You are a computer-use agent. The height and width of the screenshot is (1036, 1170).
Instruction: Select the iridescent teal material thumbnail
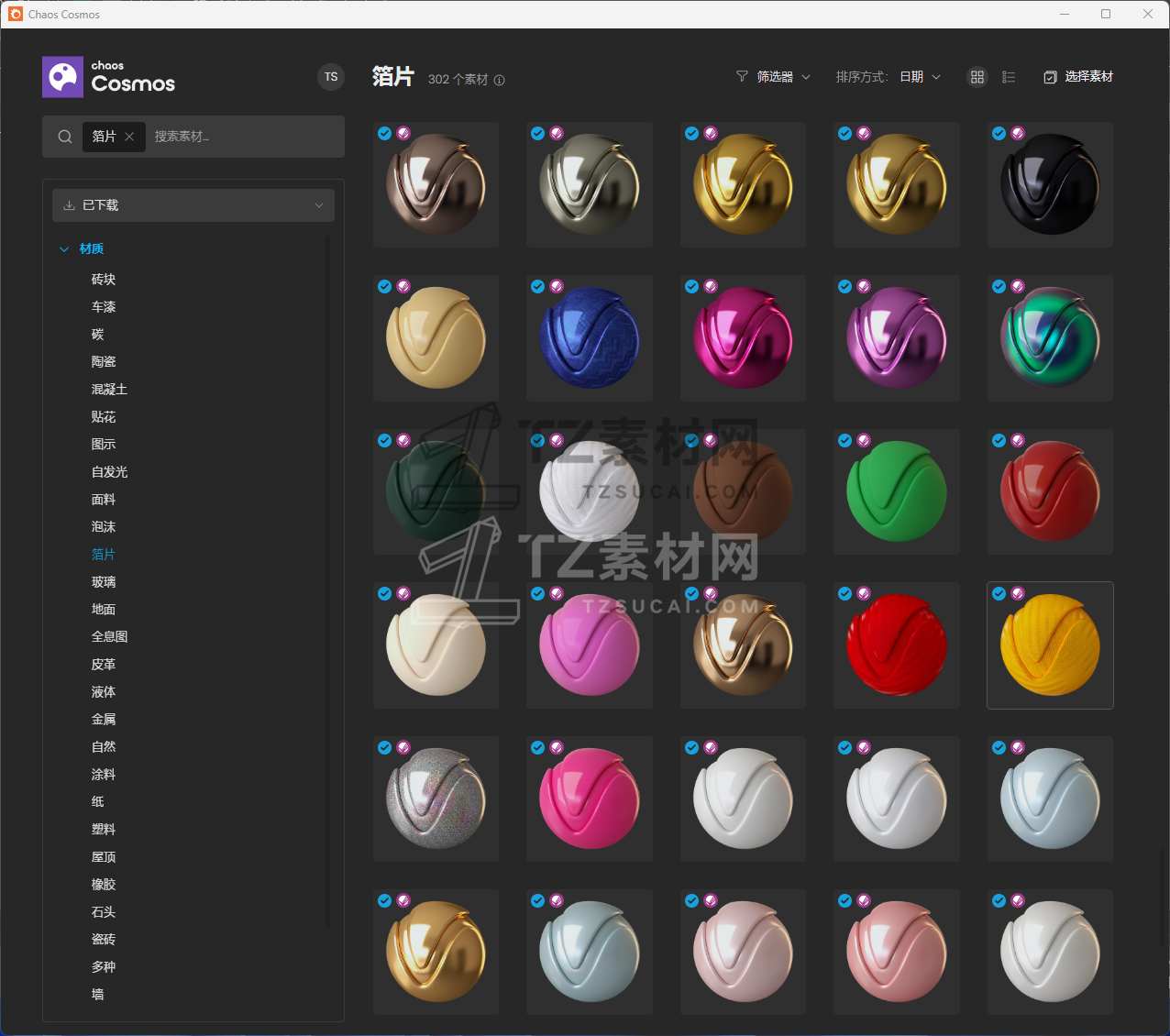pos(1050,338)
